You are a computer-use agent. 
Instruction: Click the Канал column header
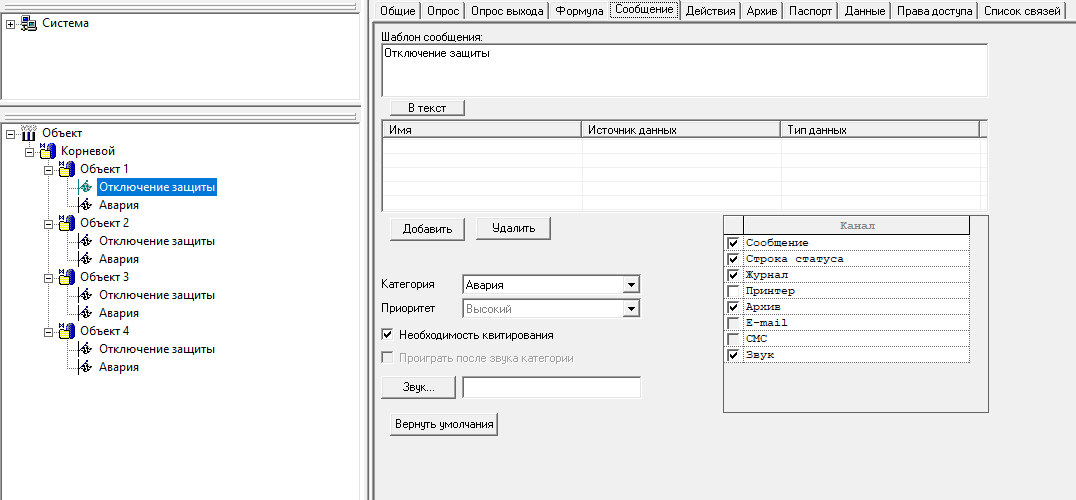point(856,226)
